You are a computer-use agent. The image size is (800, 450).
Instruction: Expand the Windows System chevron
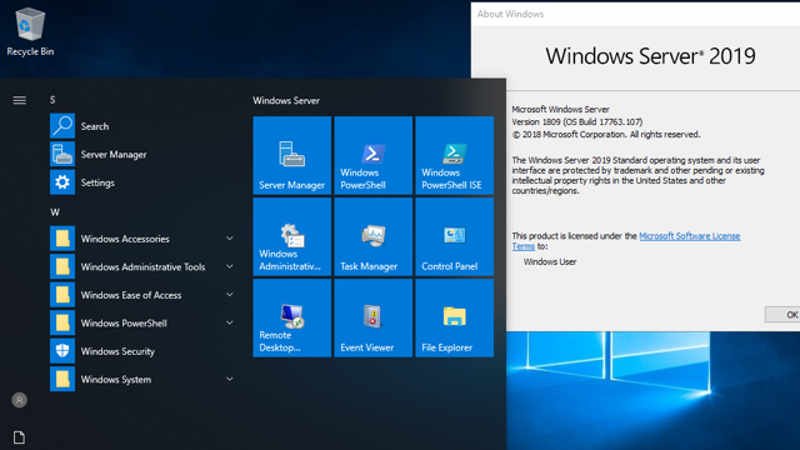(230, 379)
